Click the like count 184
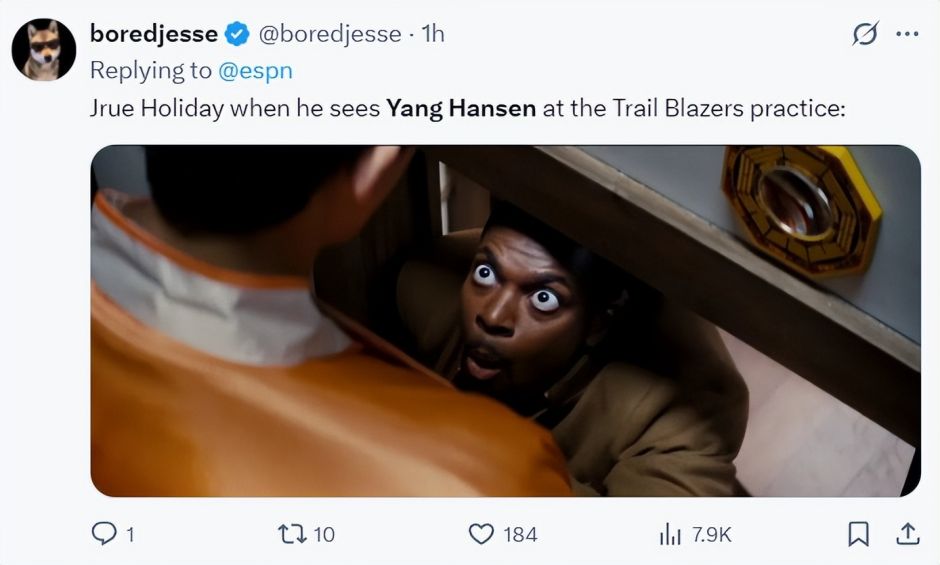Image resolution: width=940 pixels, height=565 pixels. (520, 534)
